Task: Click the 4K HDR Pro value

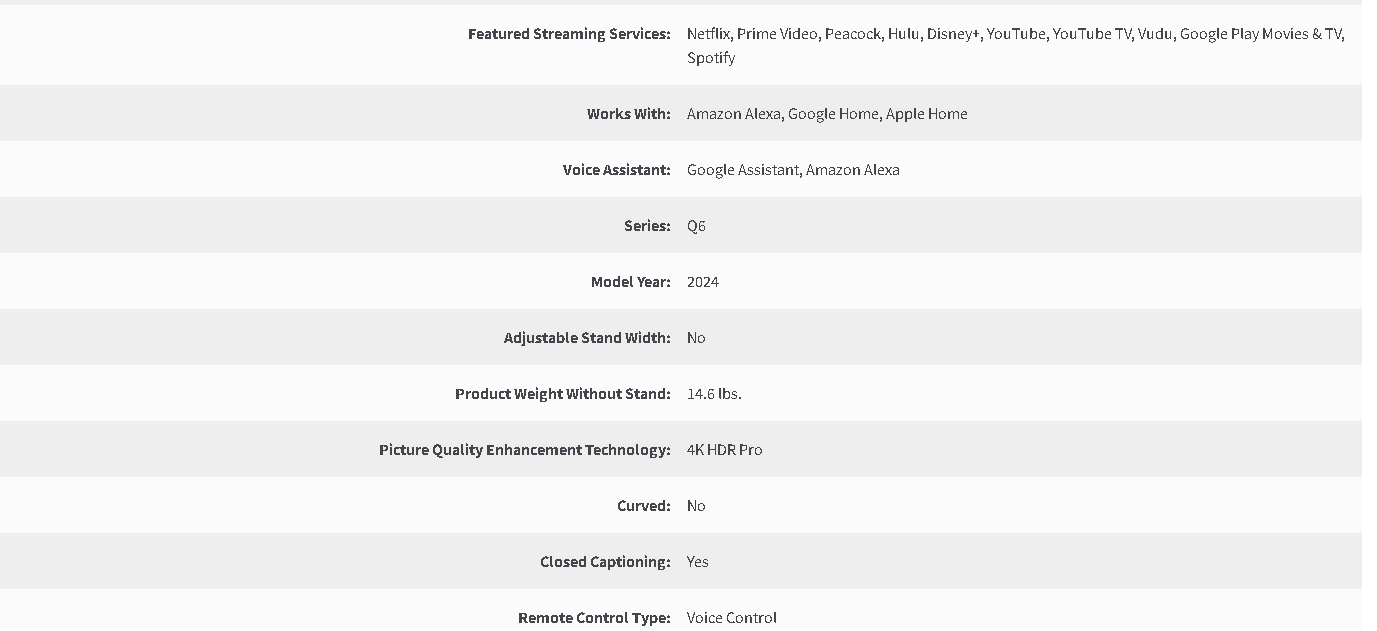Action: (x=725, y=450)
